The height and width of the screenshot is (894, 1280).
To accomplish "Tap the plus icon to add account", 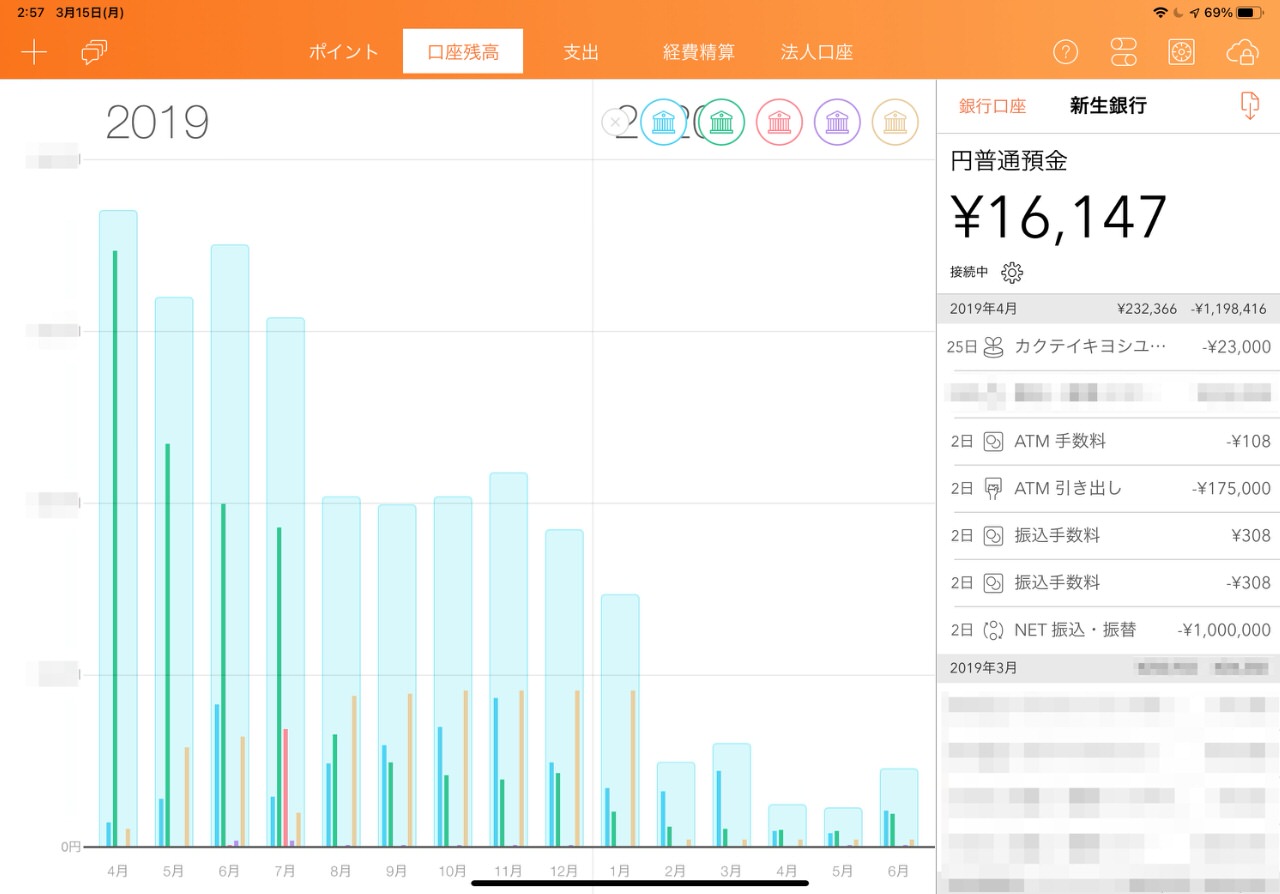I will 34,53.
